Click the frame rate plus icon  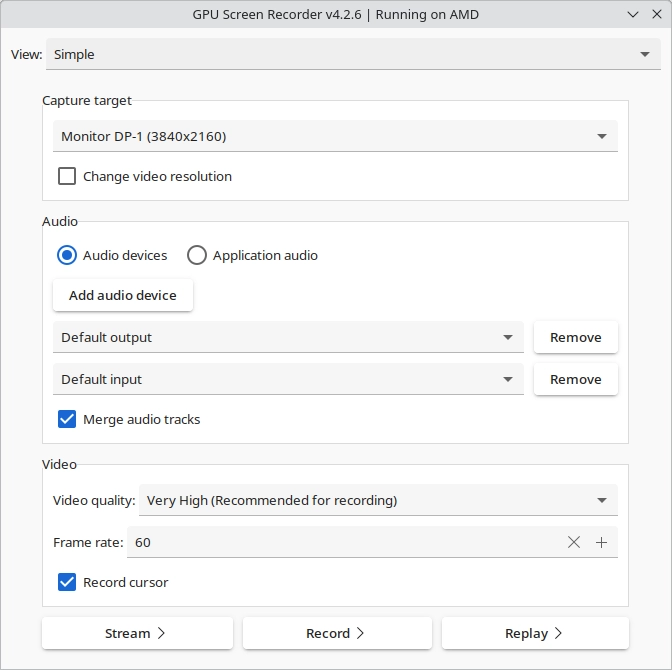point(601,542)
